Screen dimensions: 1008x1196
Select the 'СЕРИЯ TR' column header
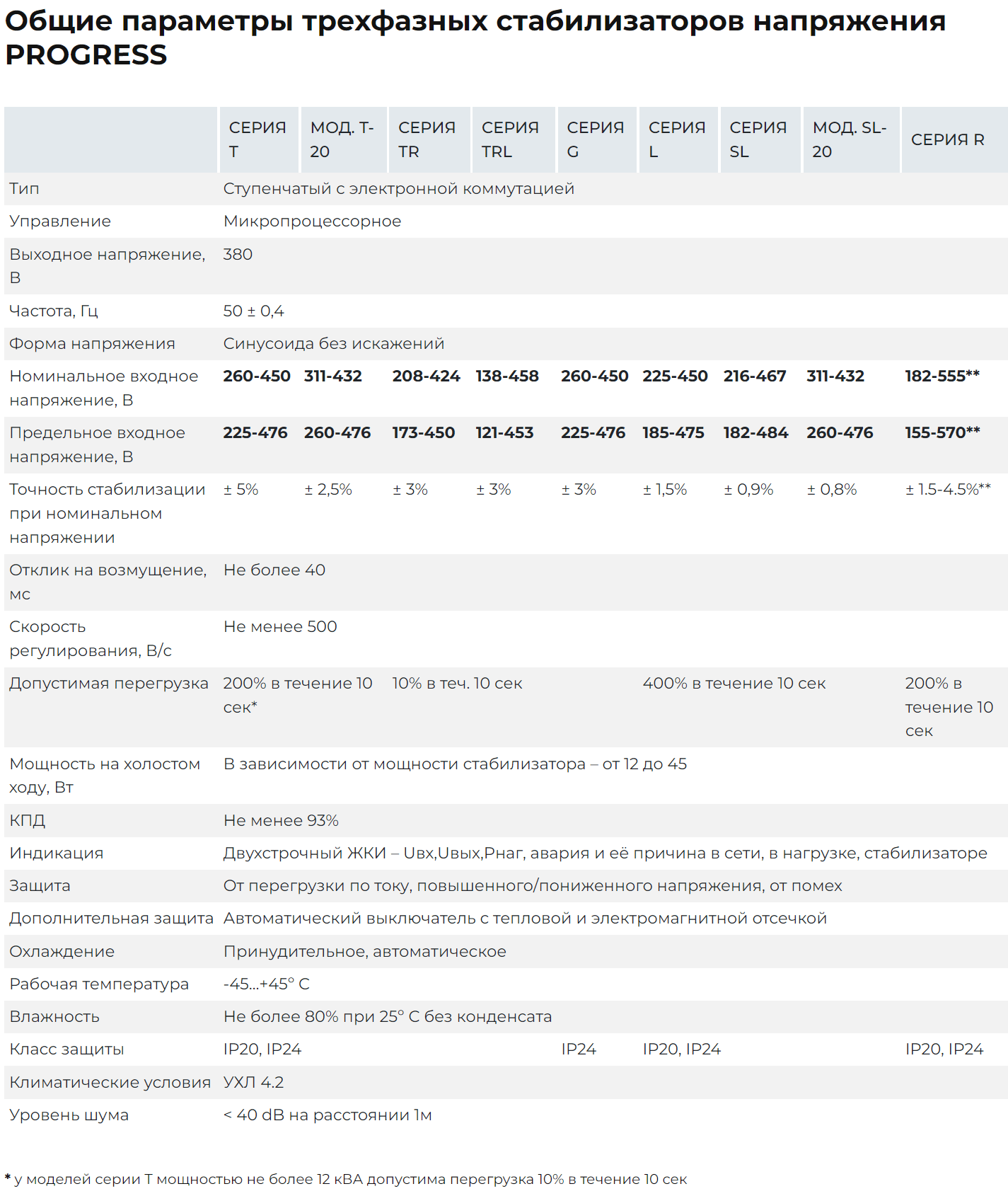(x=428, y=139)
